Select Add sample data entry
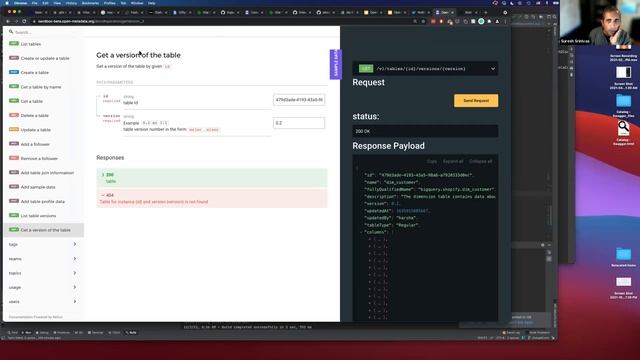 pyautogui.click(x=43, y=187)
